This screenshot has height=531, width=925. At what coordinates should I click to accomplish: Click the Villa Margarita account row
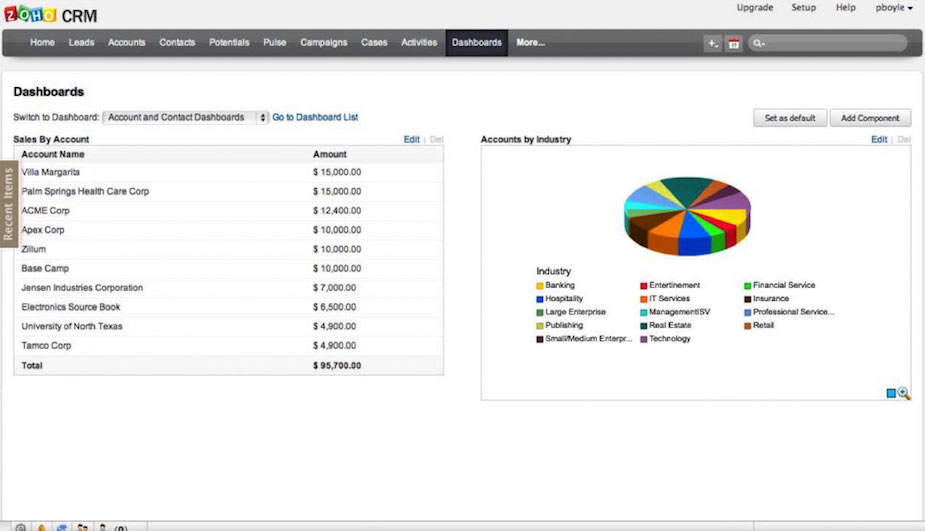(228, 172)
